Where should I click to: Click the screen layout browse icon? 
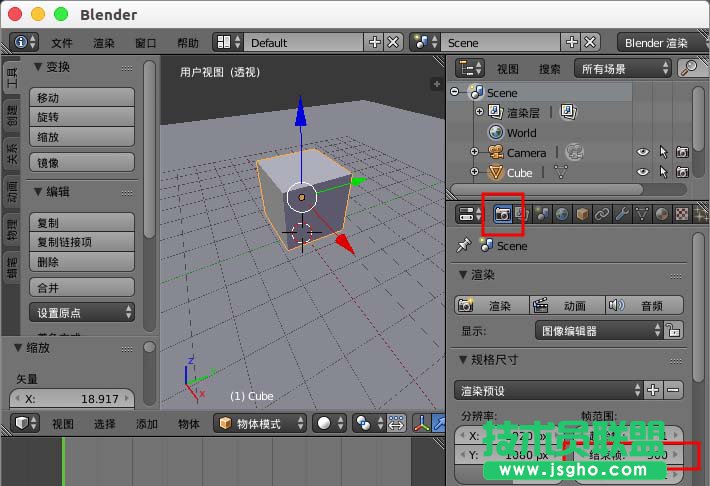[x=229, y=42]
